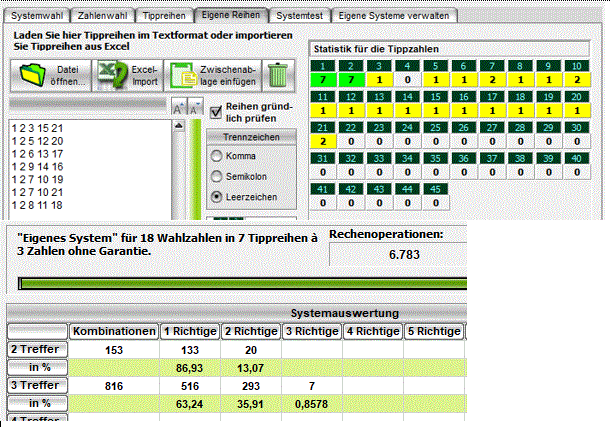Click cell value 0,8578 percent

pyautogui.click(x=311, y=404)
